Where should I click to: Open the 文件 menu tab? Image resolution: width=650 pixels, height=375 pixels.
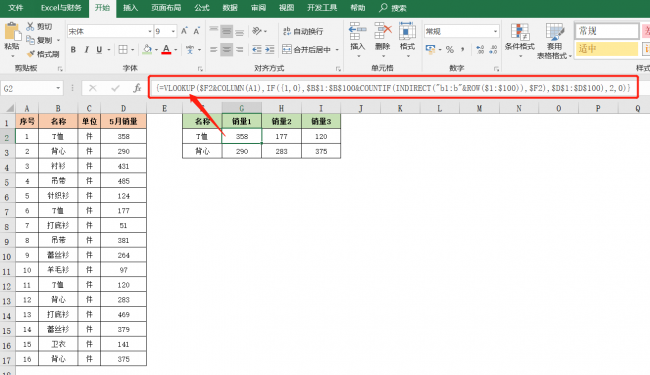pyautogui.click(x=16, y=8)
